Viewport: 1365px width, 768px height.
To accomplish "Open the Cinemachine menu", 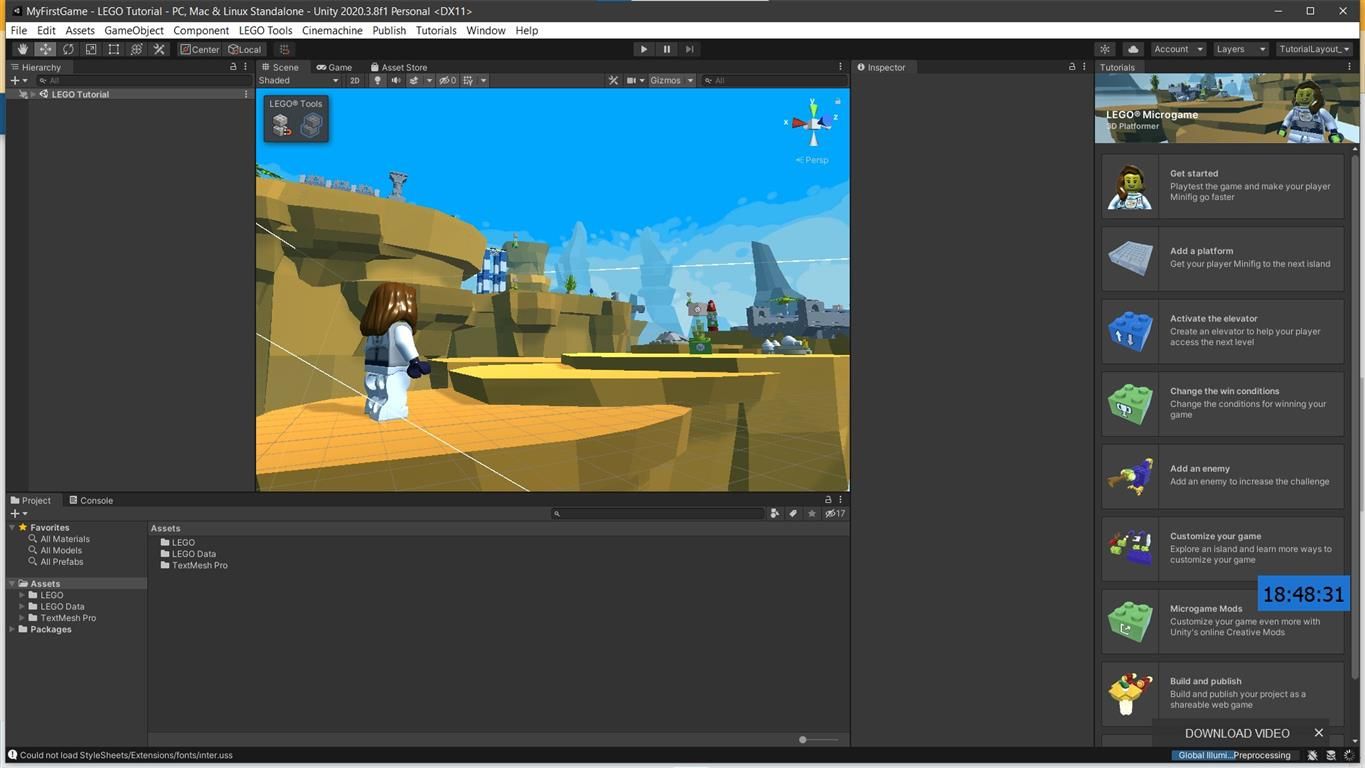I will 332,30.
